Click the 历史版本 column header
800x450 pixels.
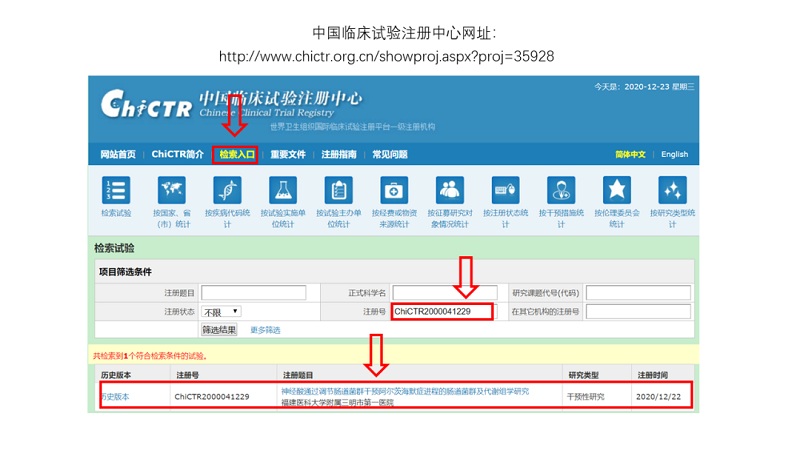coord(116,375)
